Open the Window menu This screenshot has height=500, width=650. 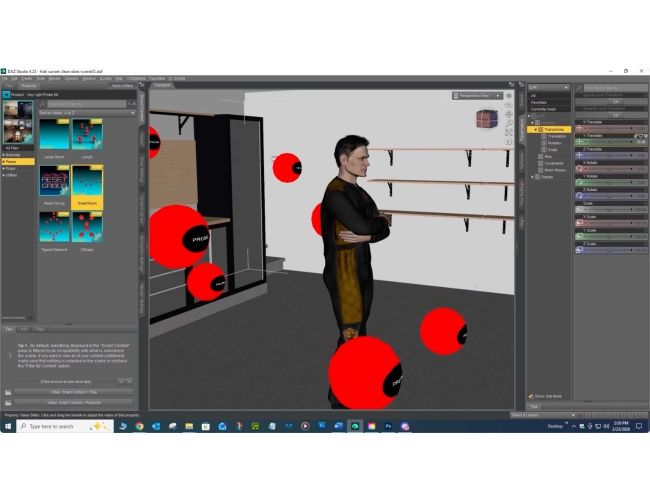point(88,78)
